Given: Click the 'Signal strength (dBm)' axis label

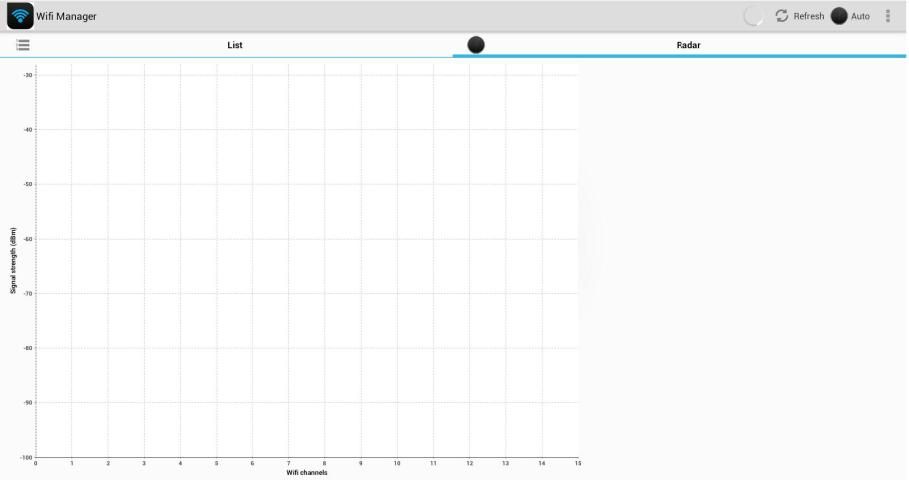Looking at the screenshot, I should [x=13, y=261].
